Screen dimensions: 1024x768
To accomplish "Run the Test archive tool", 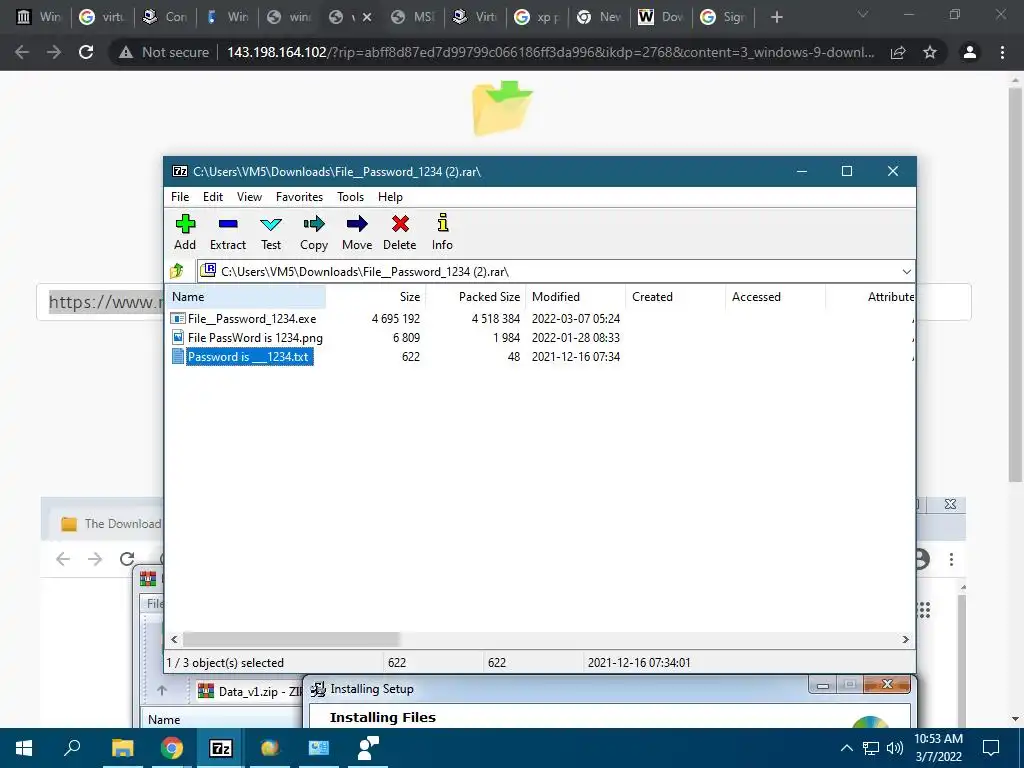I will (270, 232).
